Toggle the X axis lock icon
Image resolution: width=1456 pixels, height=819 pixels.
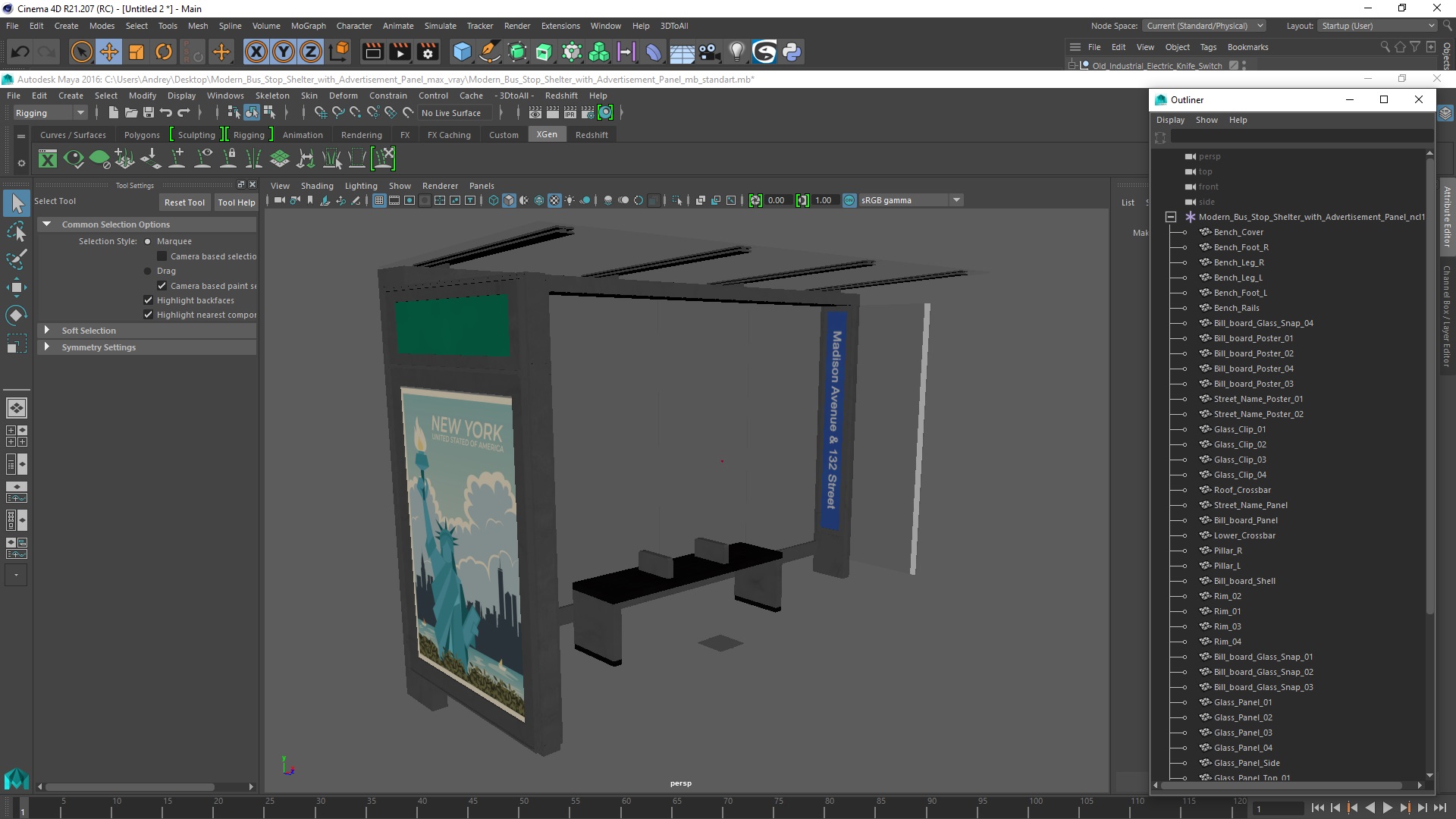[256, 52]
